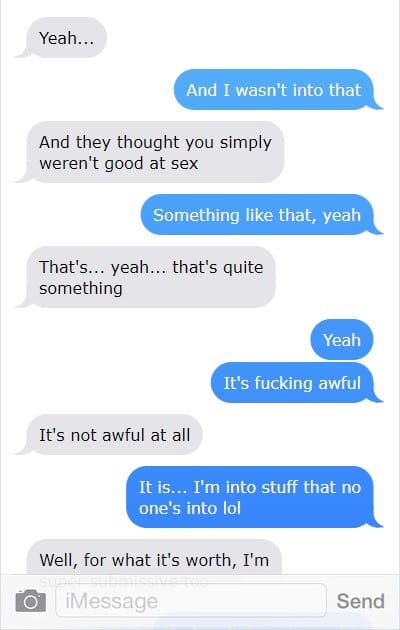Image resolution: width=400 pixels, height=630 pixels.
Task: Tap the 'Something like that, yeah' bubble
Action: pos(260,215)
